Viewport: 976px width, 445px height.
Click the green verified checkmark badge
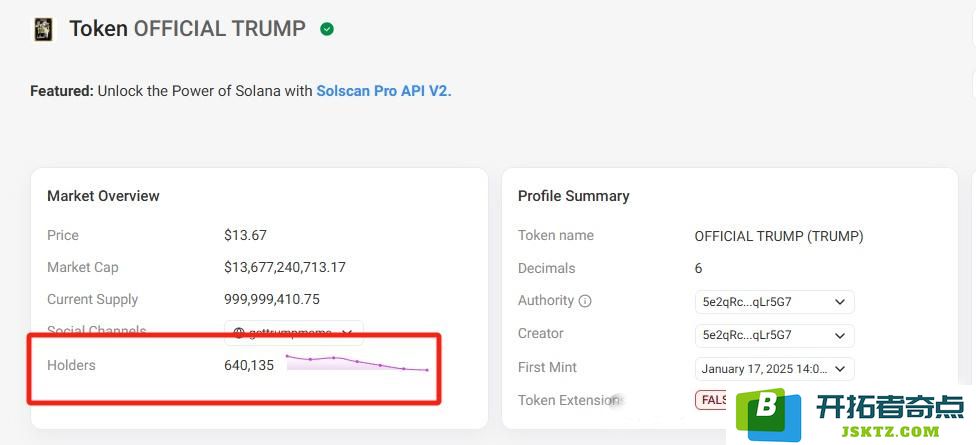point(327,29)
